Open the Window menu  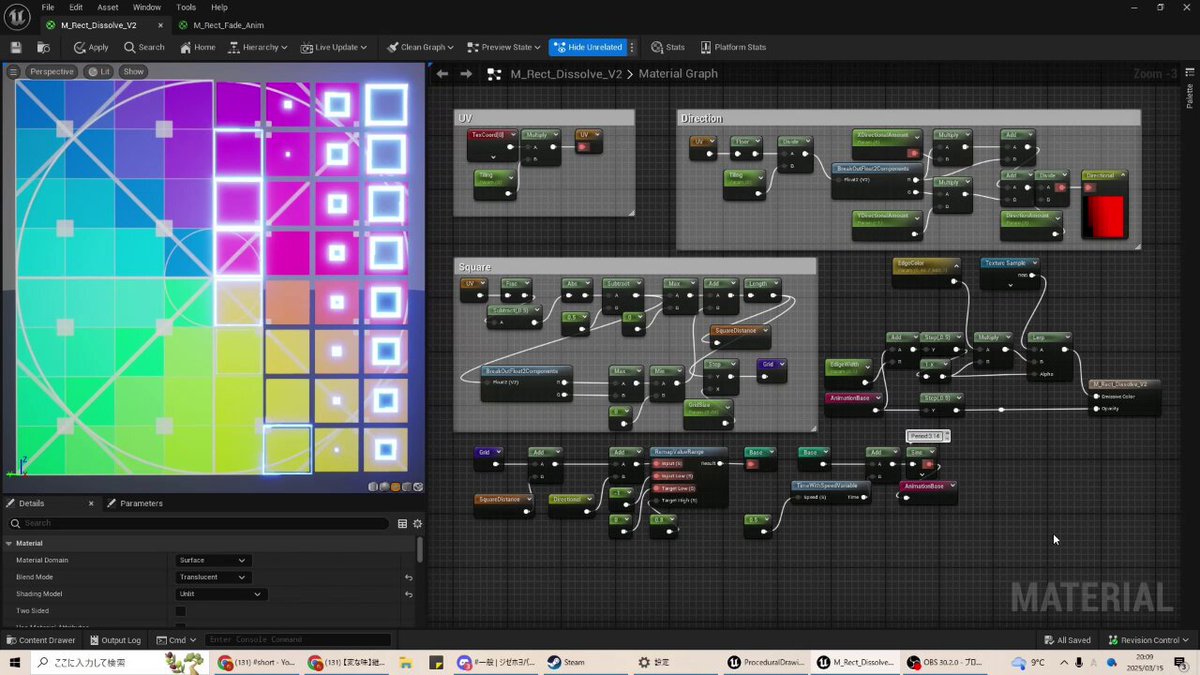(x=147, y=7)
